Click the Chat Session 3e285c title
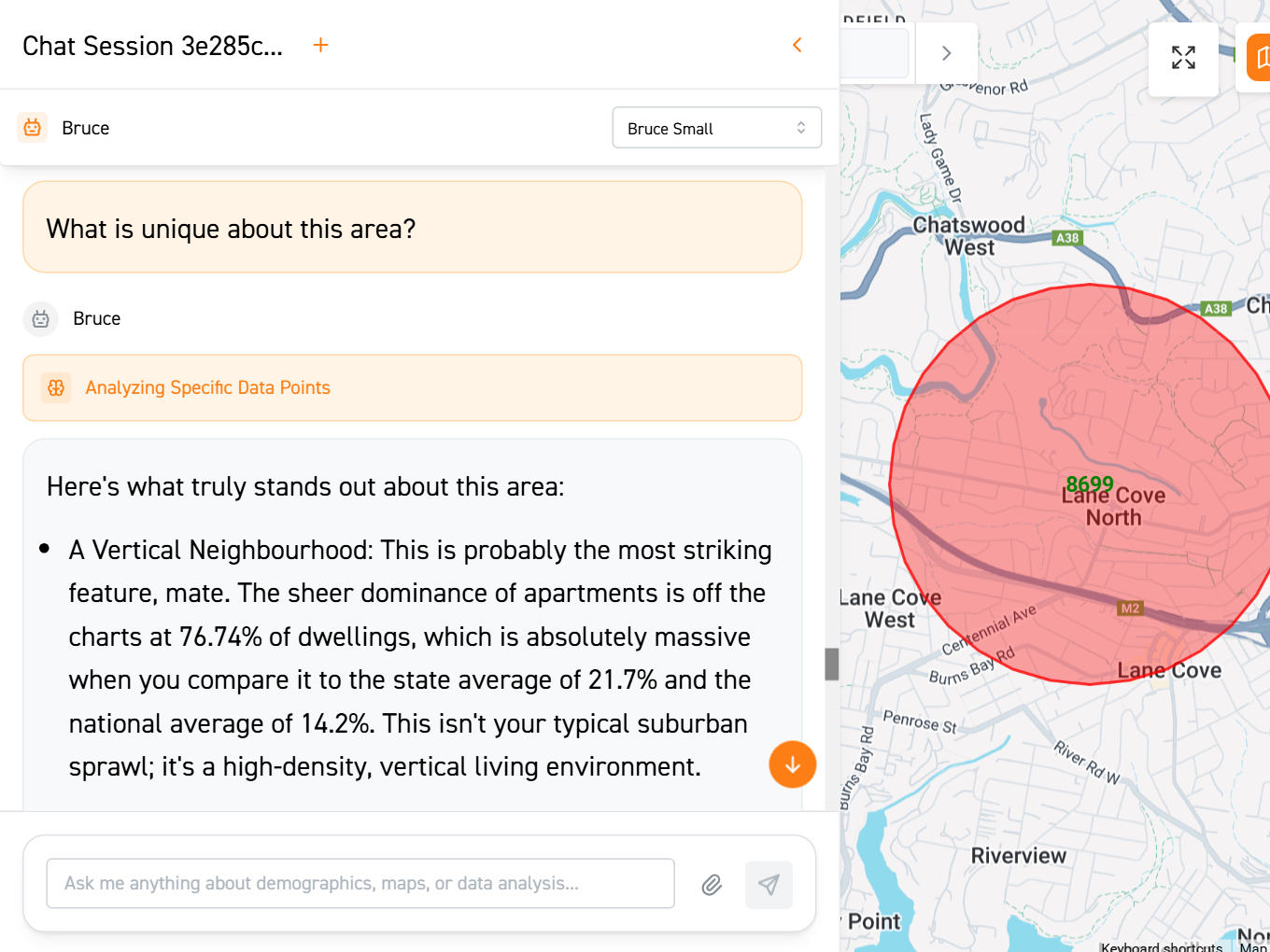Screen dimensions: 1270x952 (x=152, y=46)
